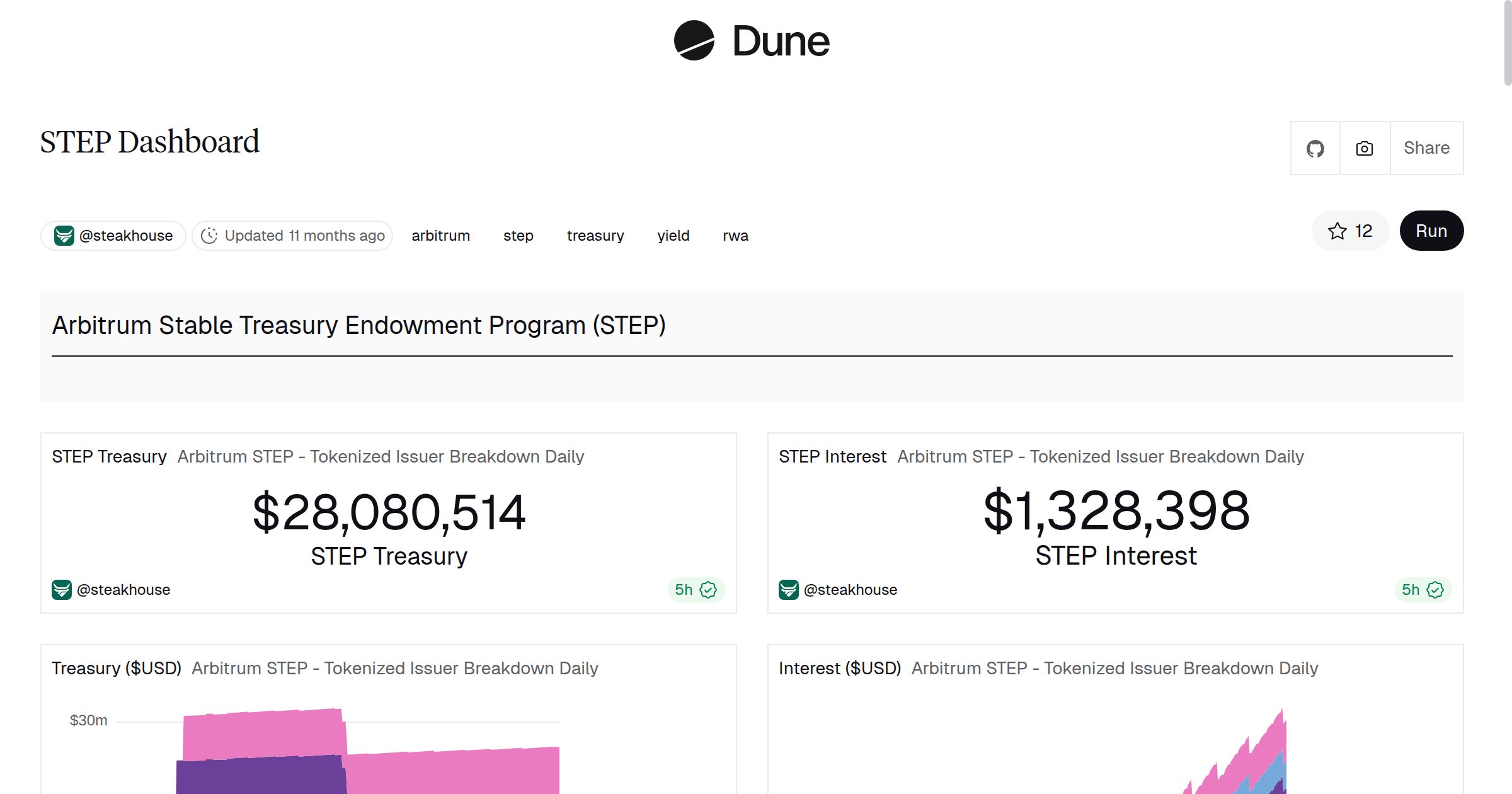Click the Run button

point(1431,231)
